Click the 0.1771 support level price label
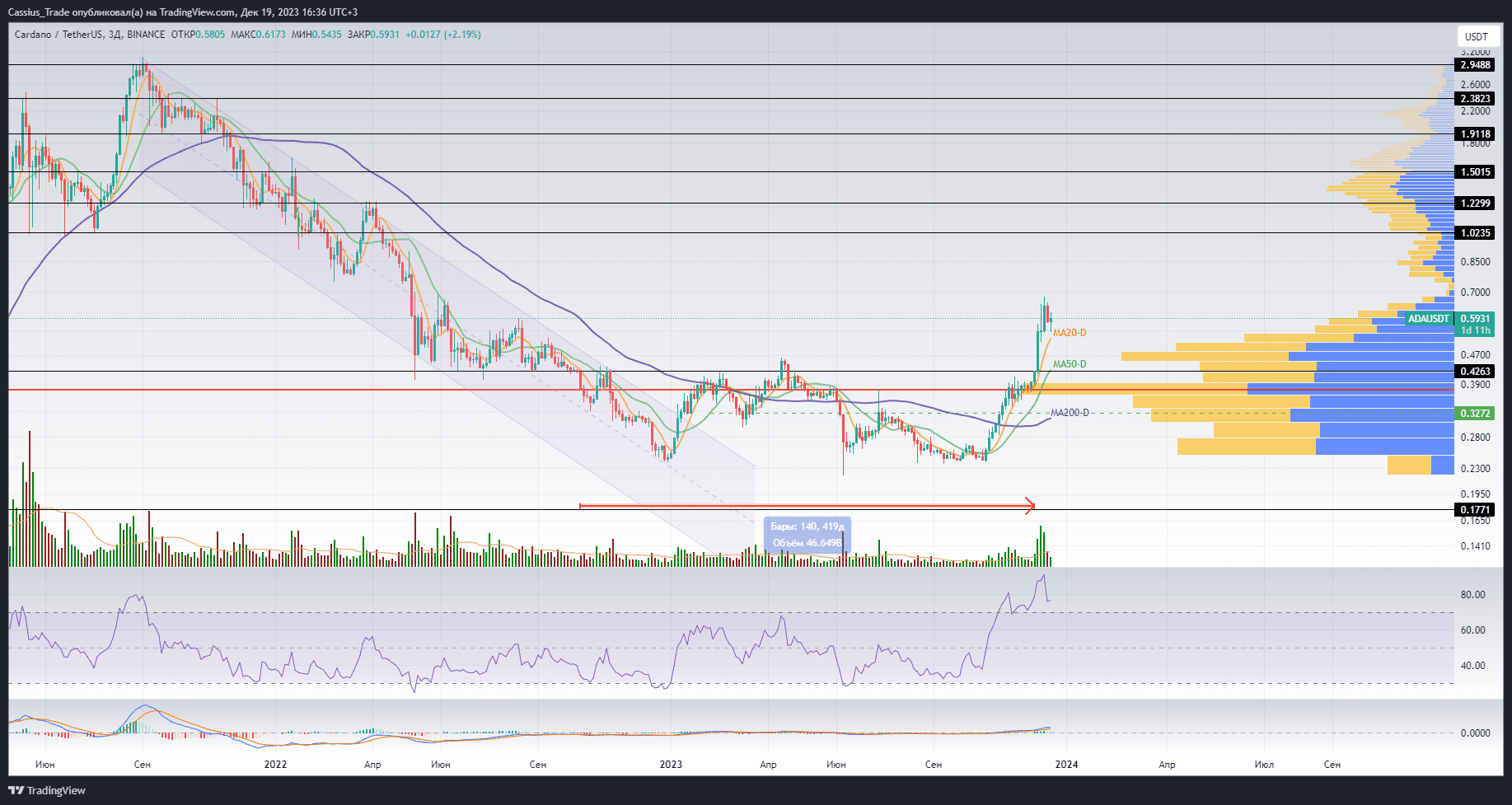This screenshot has width=1512, height=805. coord(1474,510)
